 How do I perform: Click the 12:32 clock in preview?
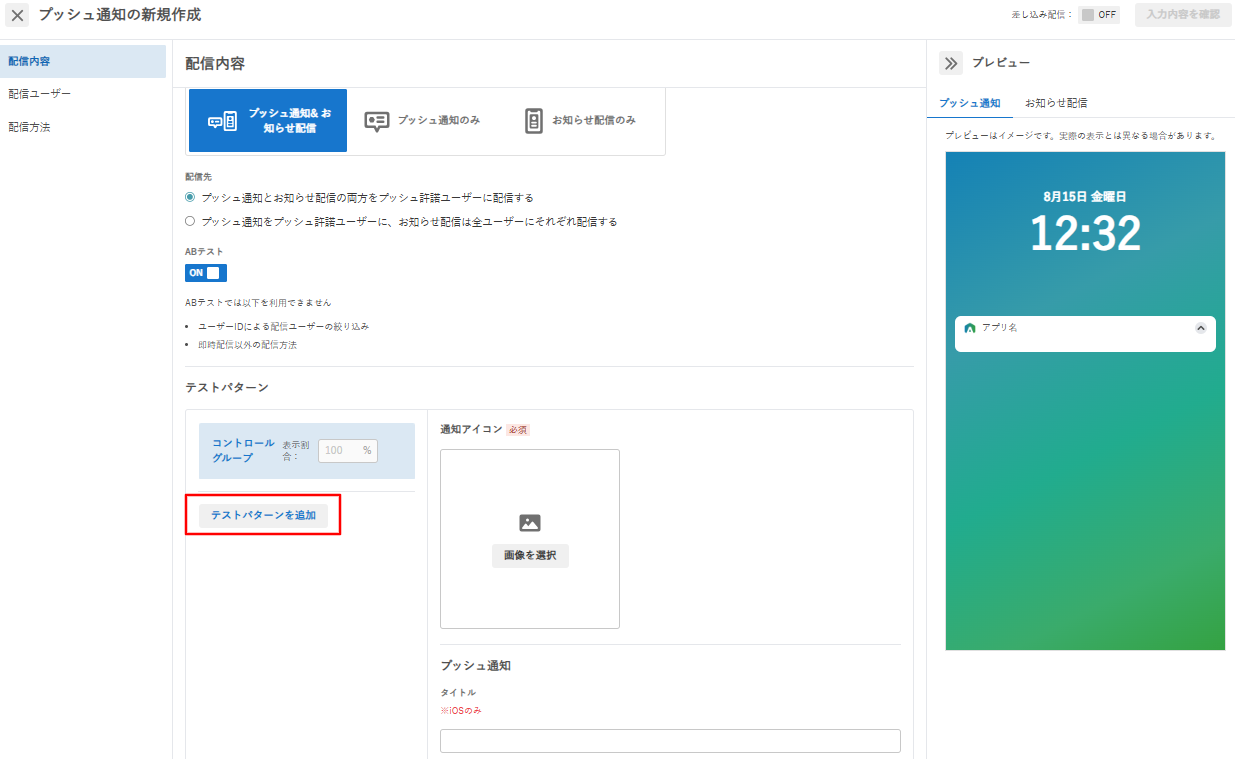[1085, 234]
